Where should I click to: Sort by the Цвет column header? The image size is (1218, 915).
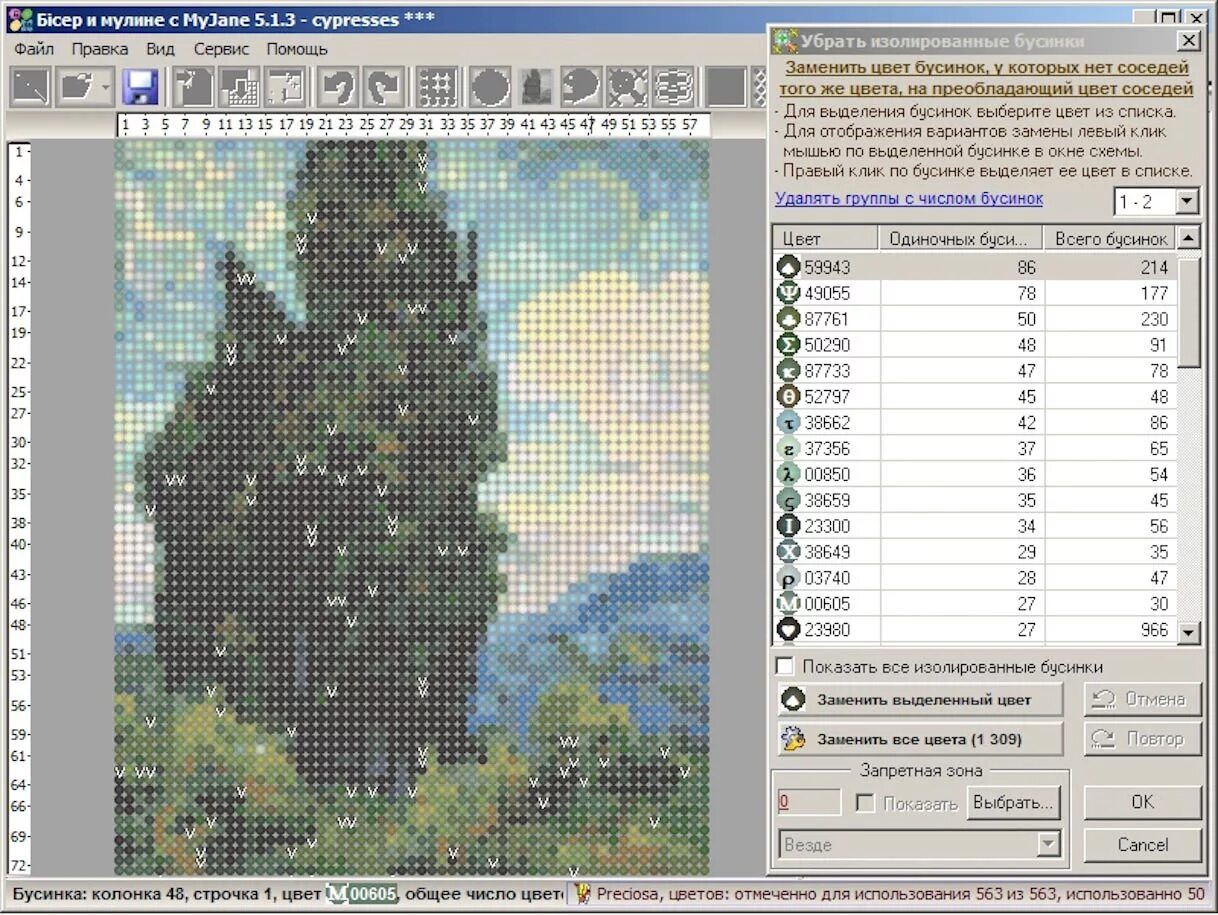(826, 239)
